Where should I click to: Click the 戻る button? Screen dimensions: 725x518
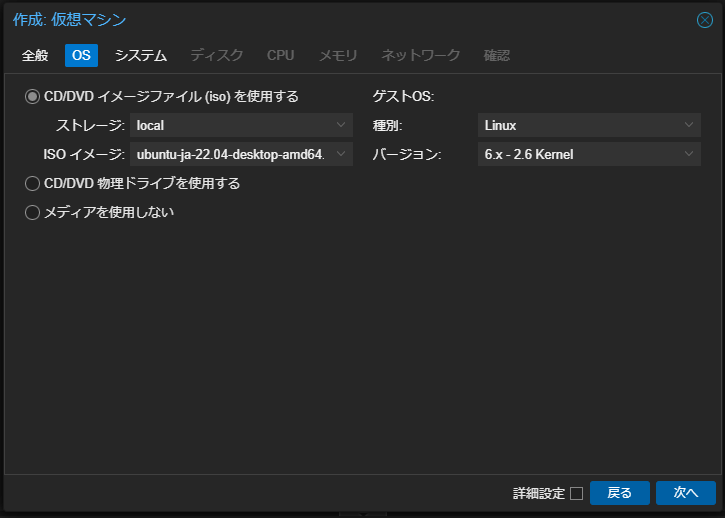click(620, 493)
